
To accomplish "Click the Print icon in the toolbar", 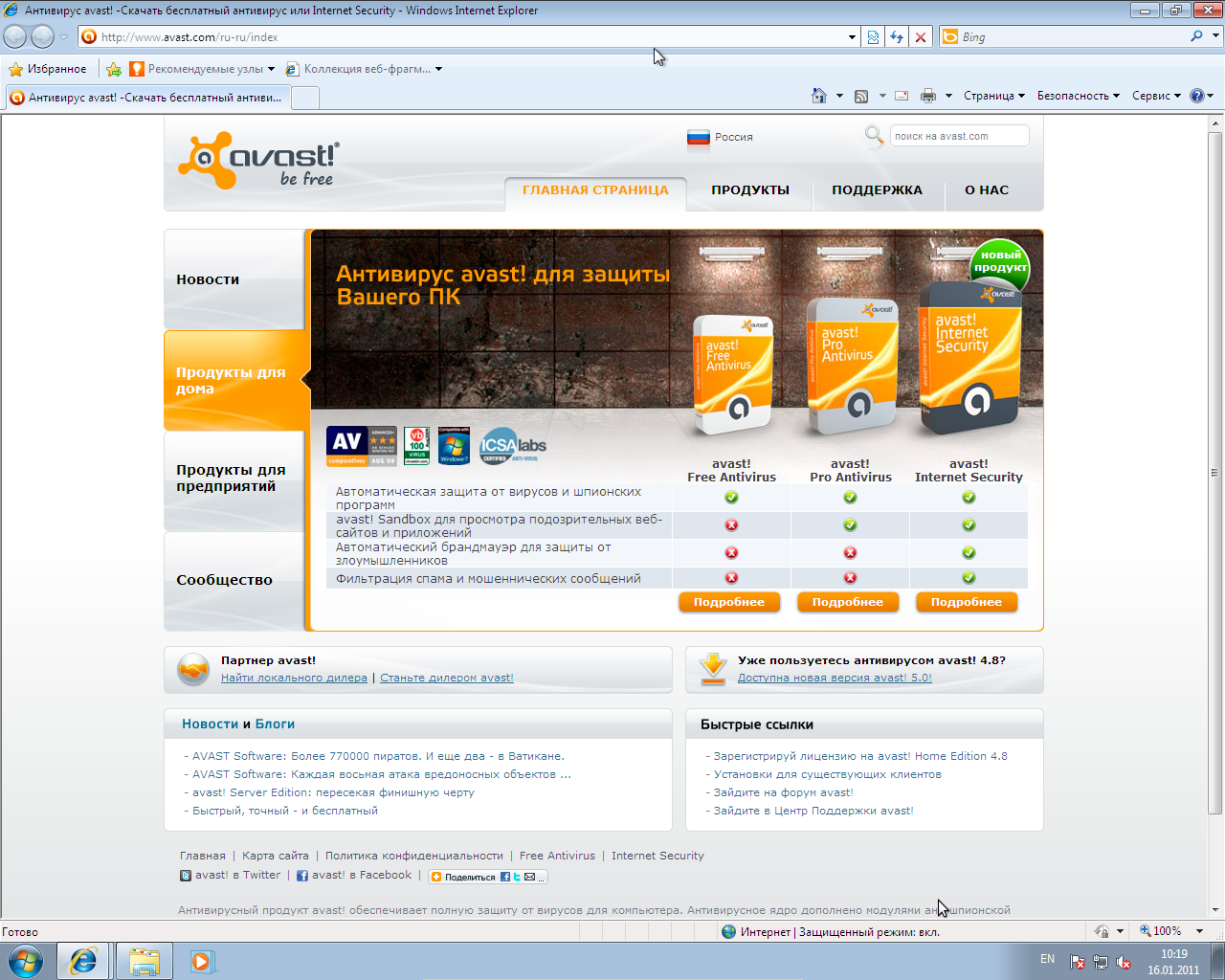I will 927,96.
